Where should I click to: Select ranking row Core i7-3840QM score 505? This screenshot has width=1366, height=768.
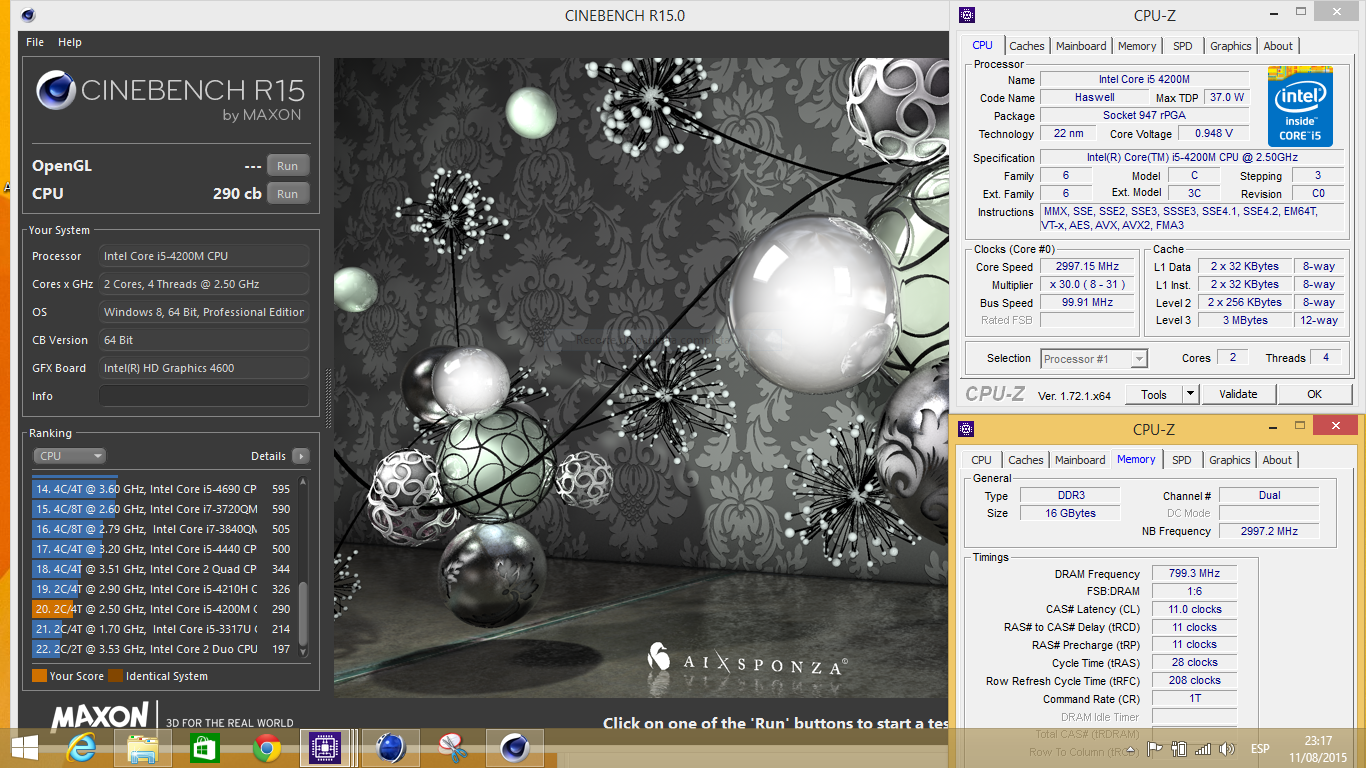[x=164, y=529]
